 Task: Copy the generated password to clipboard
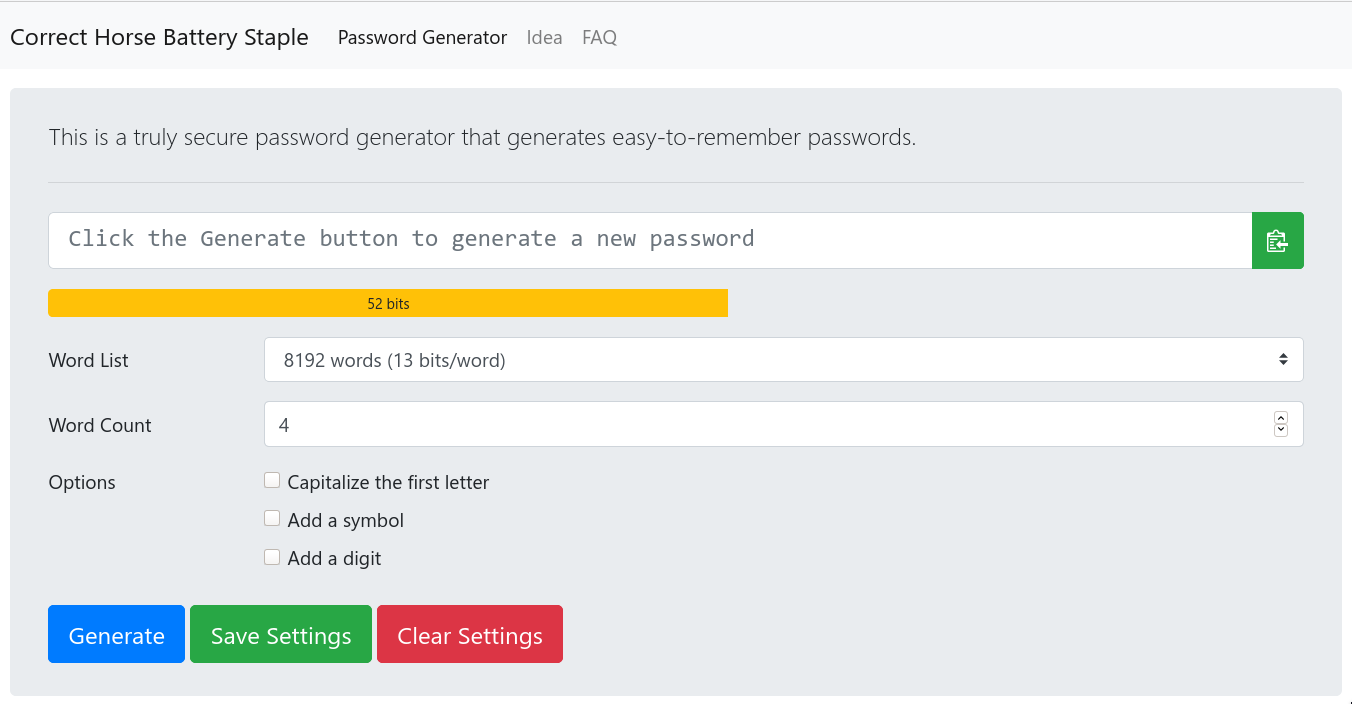click(1277, 240)
